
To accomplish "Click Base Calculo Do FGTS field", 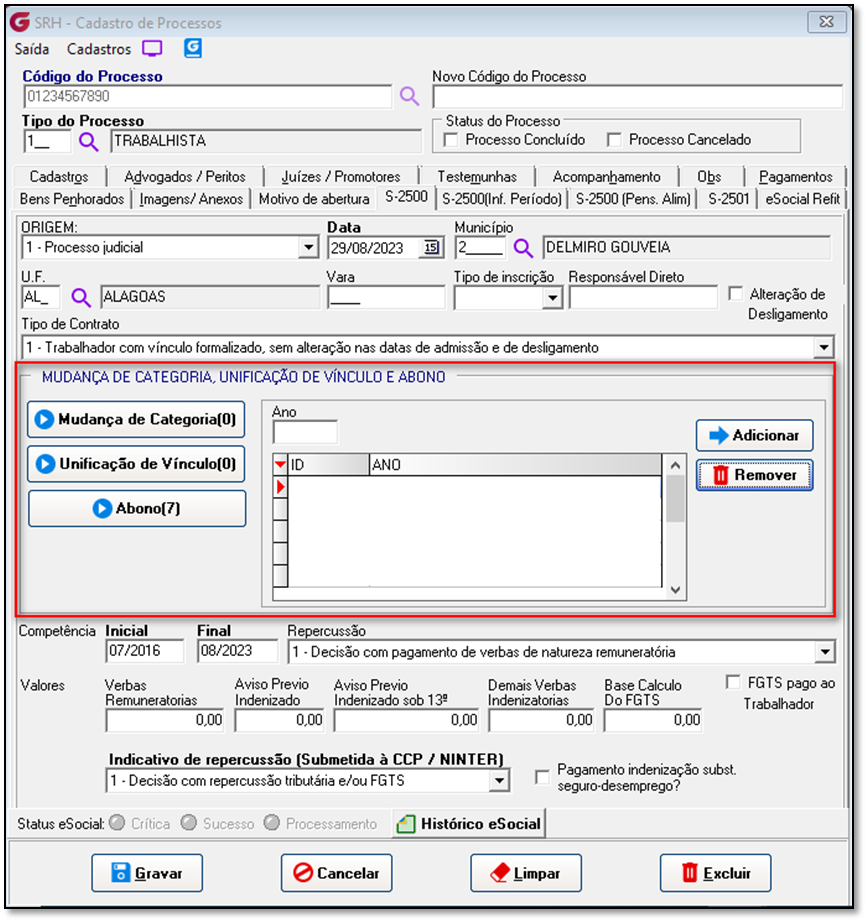I will pyautogui.click(x=653, y=720).
